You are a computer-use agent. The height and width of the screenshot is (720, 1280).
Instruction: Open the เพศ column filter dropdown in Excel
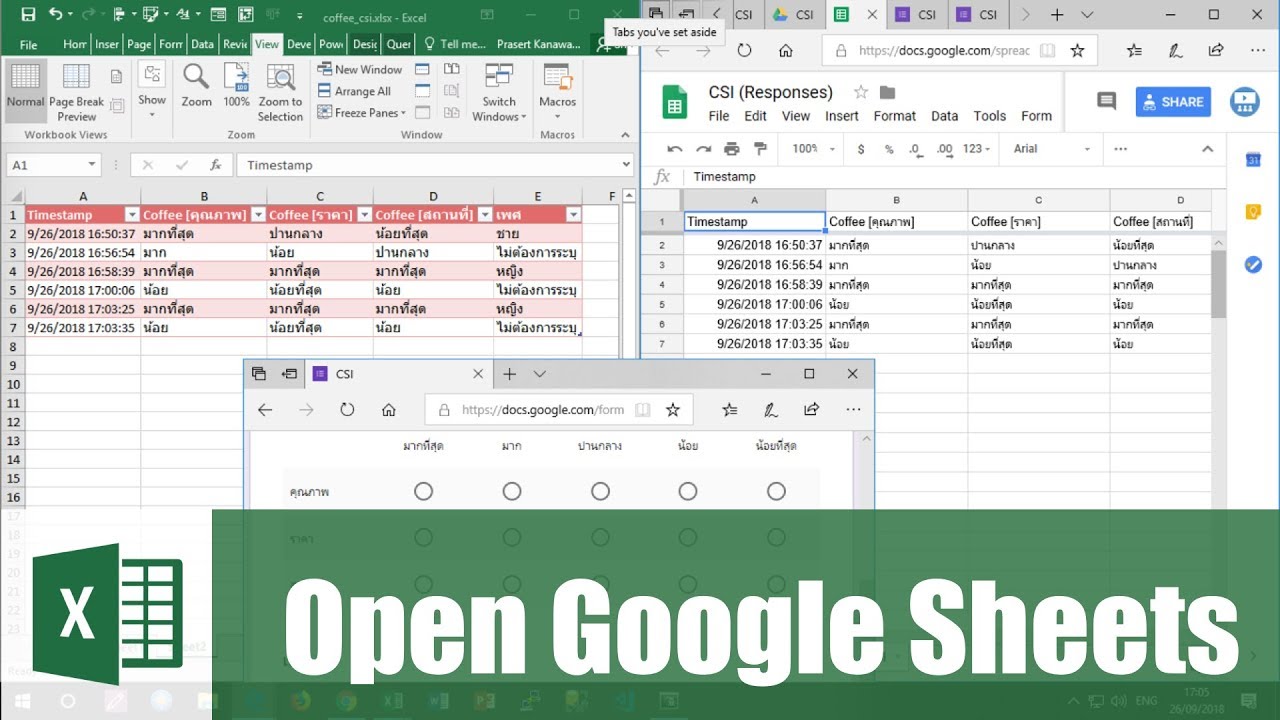[573, 215]
